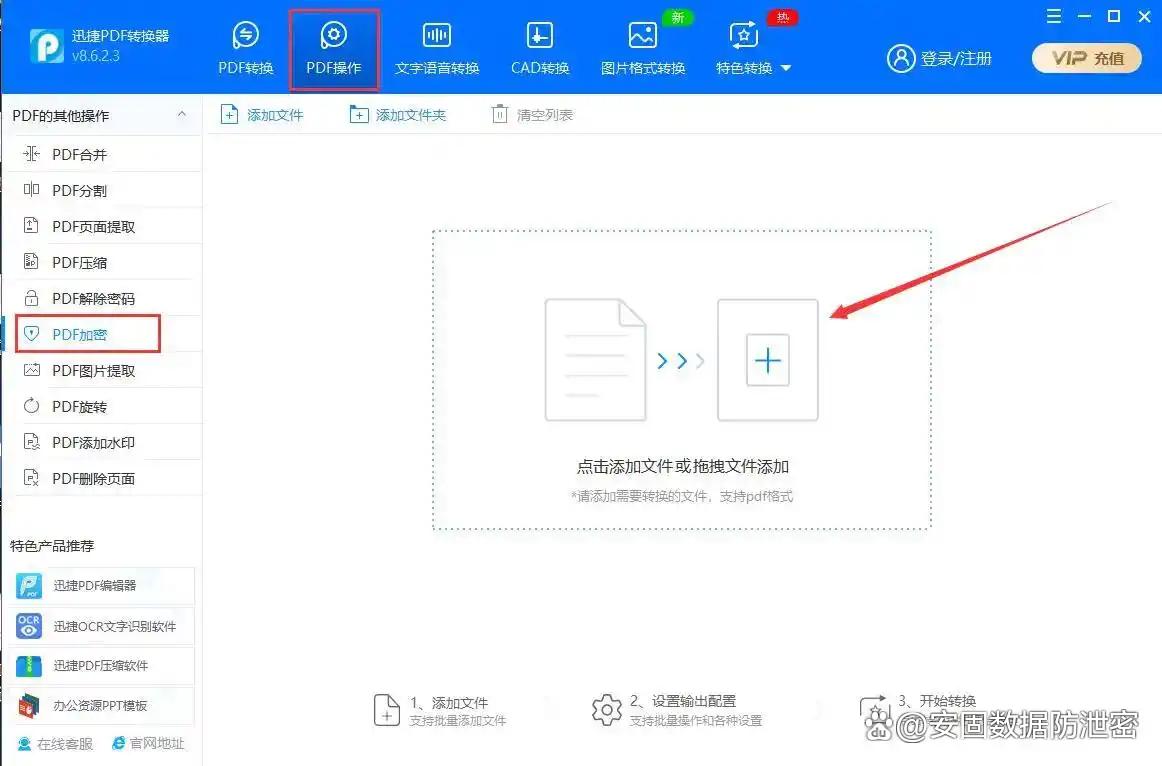Click the step 1 添加文件 icon
This screenshot has width=1162, height=766.
click(386, 710)
